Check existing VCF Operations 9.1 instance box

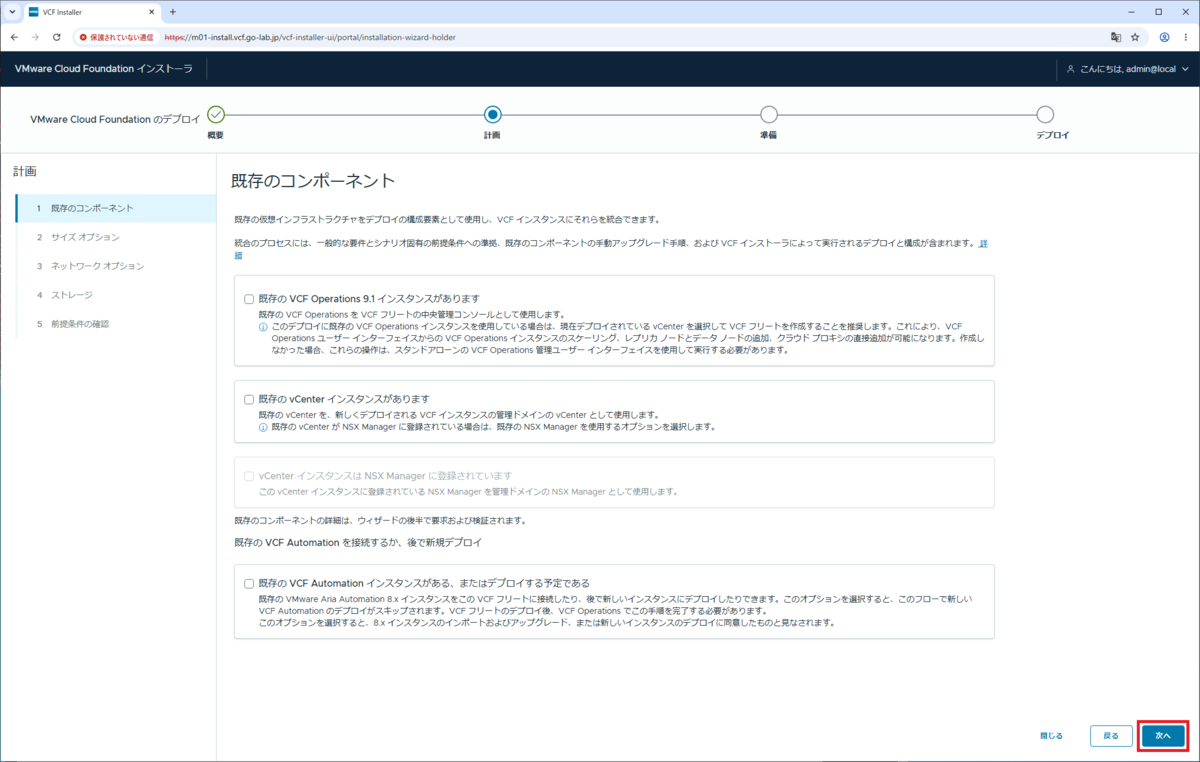pos(249,298)
